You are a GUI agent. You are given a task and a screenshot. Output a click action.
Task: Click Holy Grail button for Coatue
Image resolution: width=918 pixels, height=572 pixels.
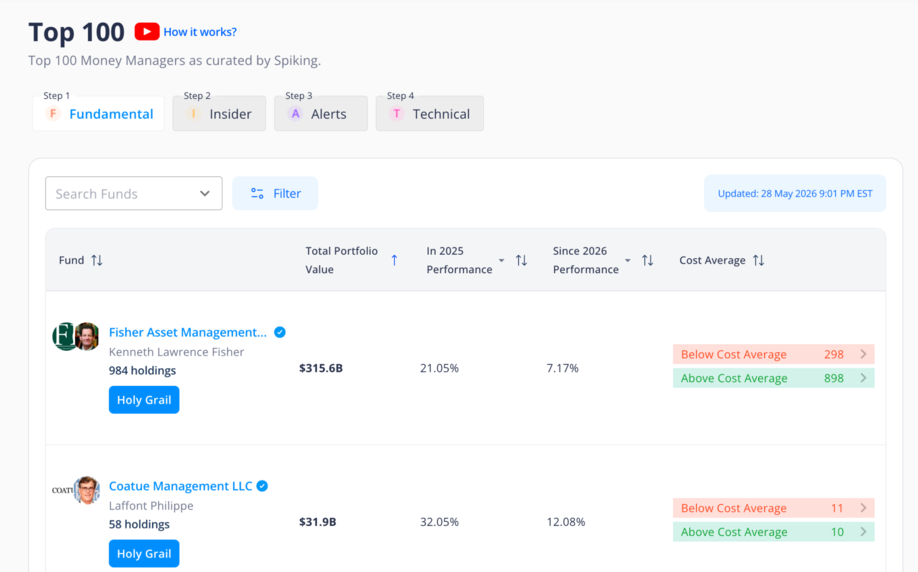[144, 554]
